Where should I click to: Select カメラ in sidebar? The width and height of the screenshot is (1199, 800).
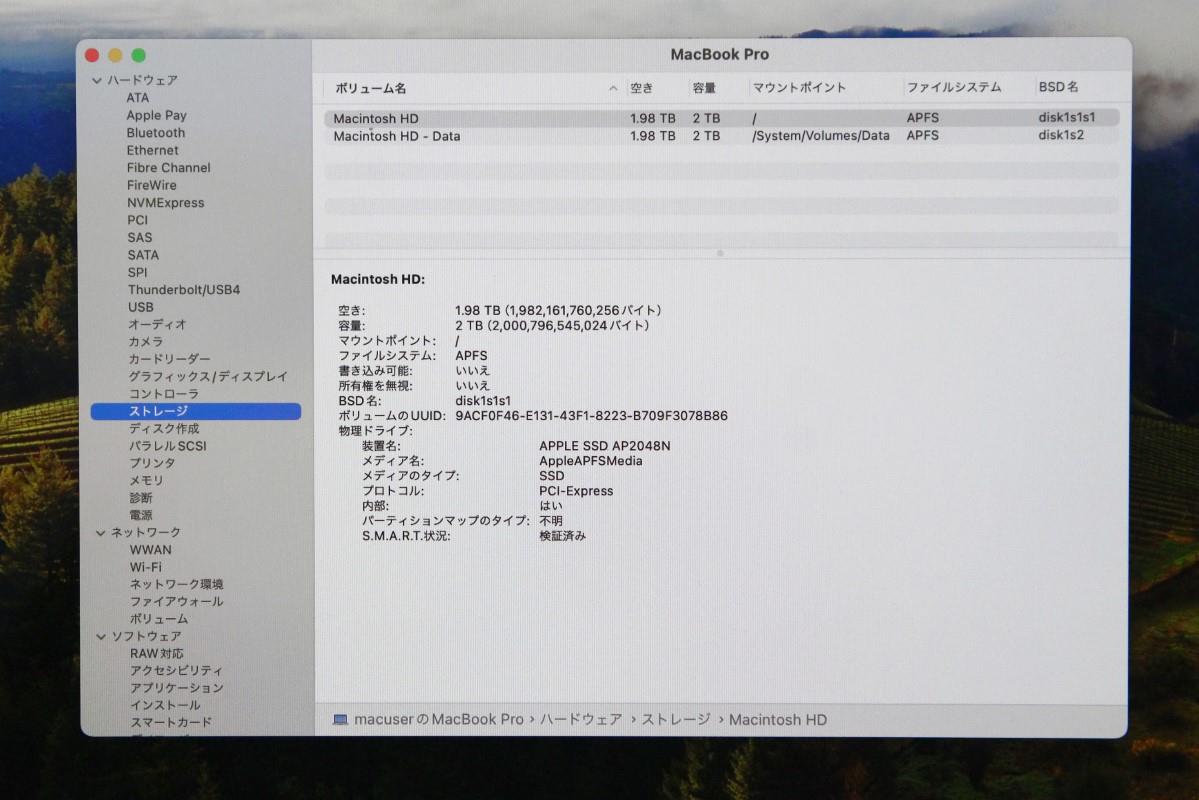click(x=145, y=342)
